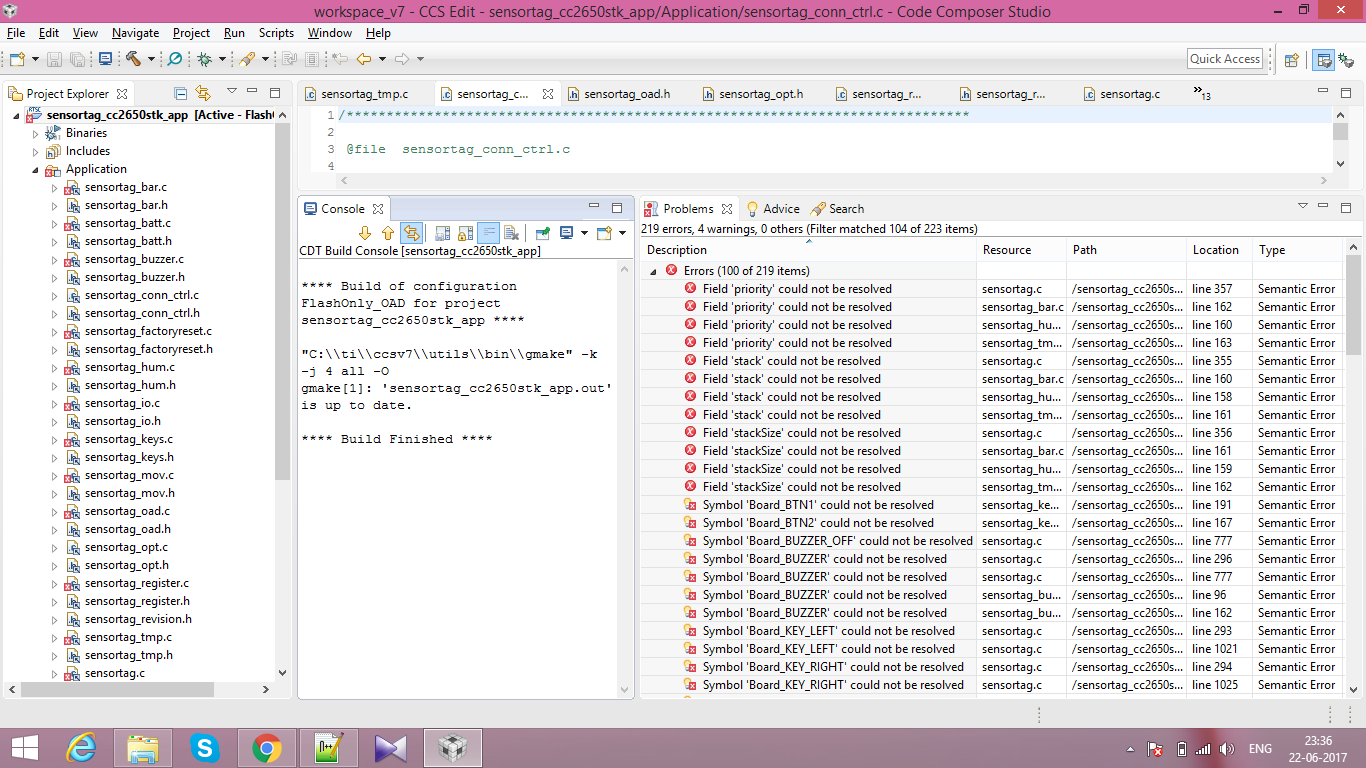The width and height of the screenshot is (1366, 768).
Task: Go to next error in Console
Action: point(365,233)
